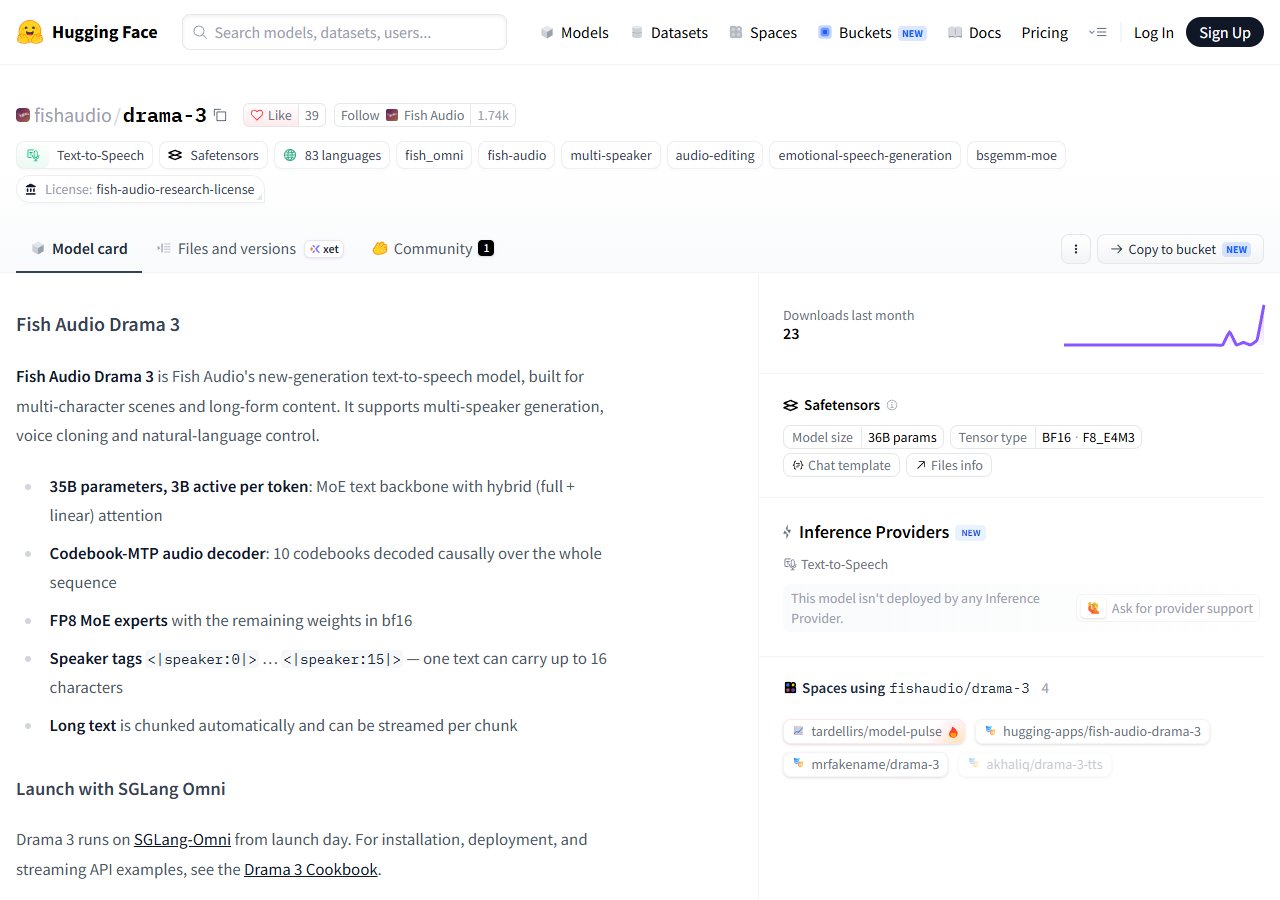Click the Sign Up button

tap(1225, 32)
